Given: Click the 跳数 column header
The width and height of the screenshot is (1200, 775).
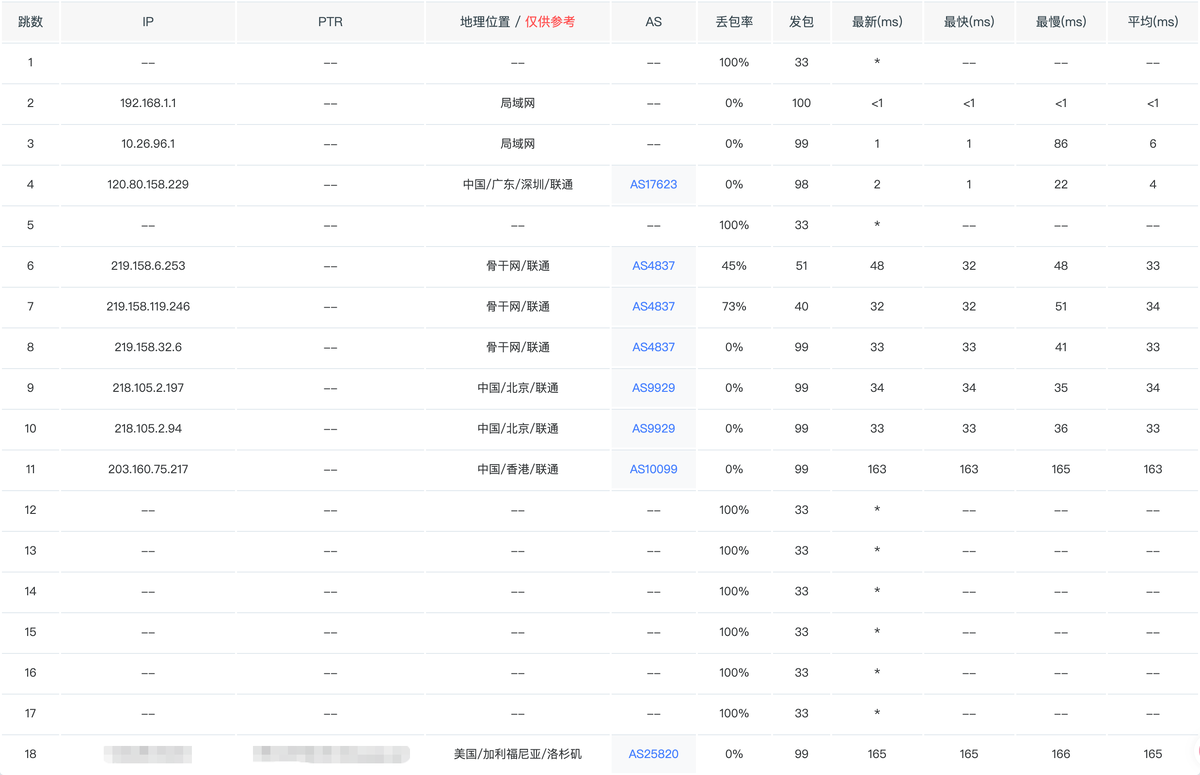Looking at the screenshot, I should click(30, 22).
